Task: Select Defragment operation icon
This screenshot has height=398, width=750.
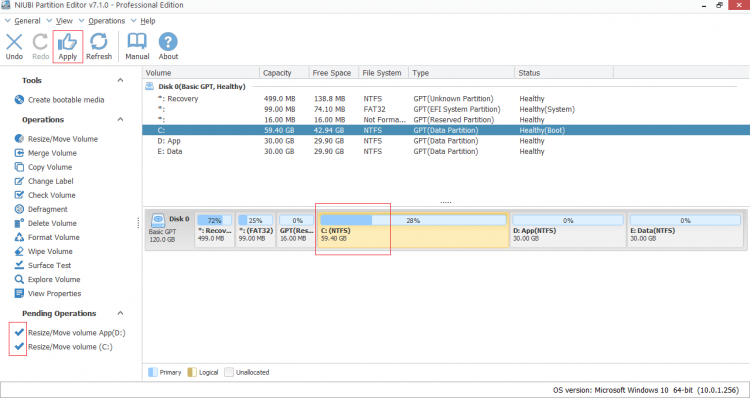Action: click(19, 209)
